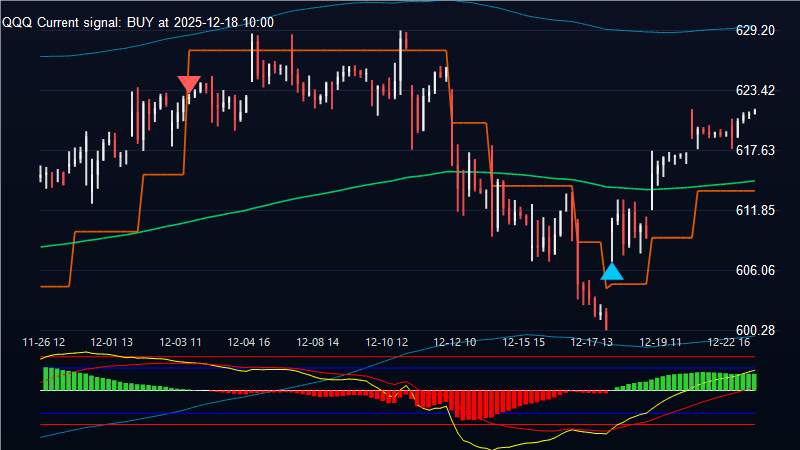
Task: Select the 12-15 15 date label
Action: (x=523, y=342)
